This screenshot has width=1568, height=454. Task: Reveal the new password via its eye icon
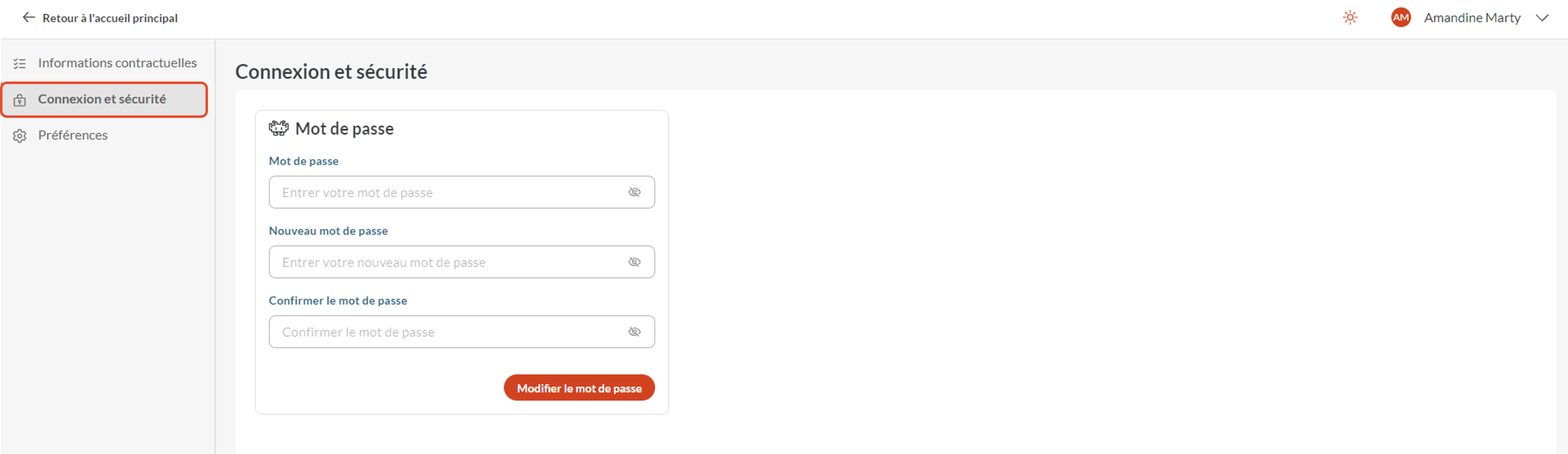[x=634, y=262]
